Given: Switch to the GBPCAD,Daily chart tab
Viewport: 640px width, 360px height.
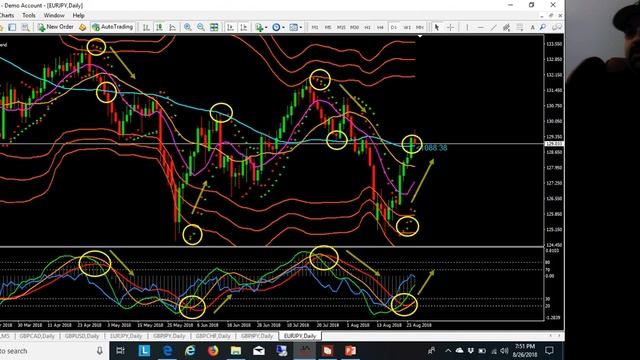Looking at the screenshot, I should (x=37, y=336).
